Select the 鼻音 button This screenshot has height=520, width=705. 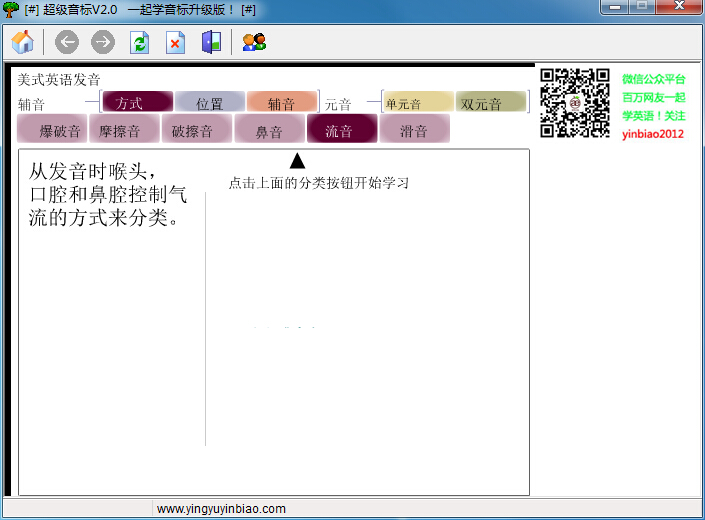(x=269, y=129)
